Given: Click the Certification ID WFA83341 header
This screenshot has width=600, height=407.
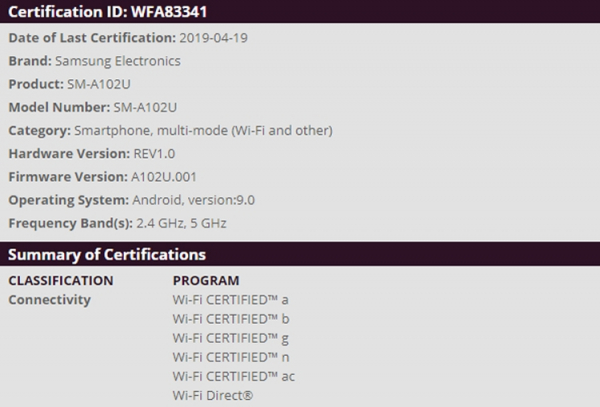Looking at the screenshot, I should tap(109, 12).
